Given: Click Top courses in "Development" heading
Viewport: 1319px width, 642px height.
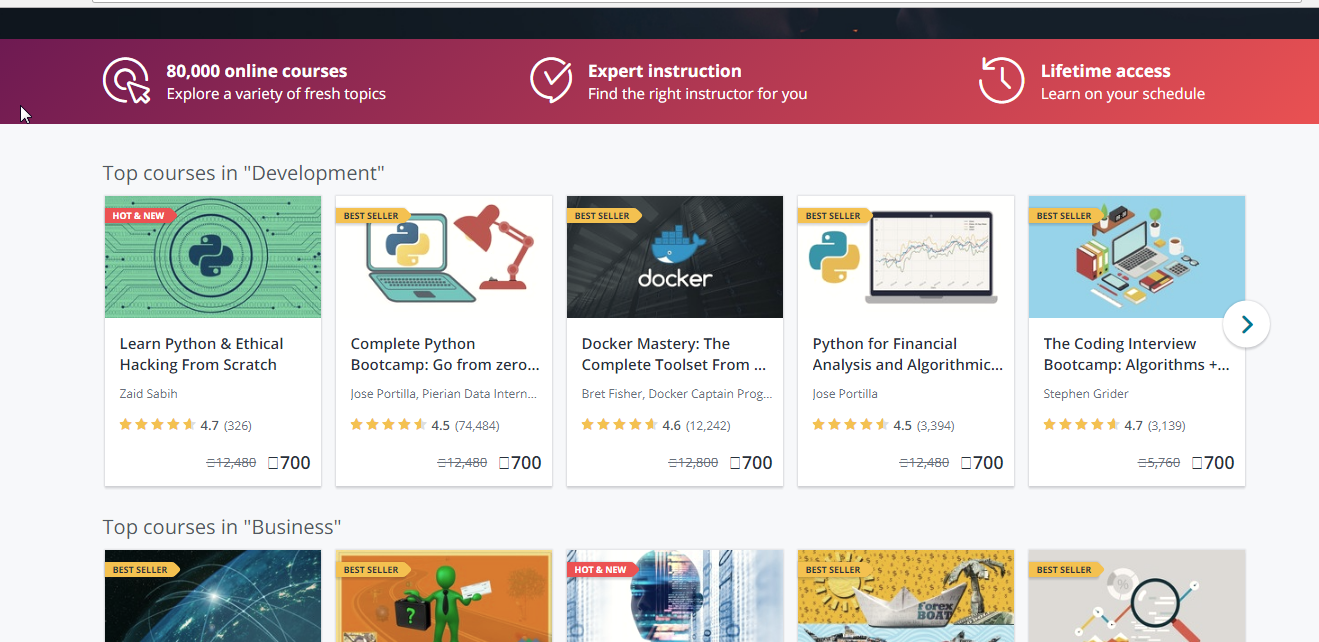Looking at the screenshot, I should point(244,173).
